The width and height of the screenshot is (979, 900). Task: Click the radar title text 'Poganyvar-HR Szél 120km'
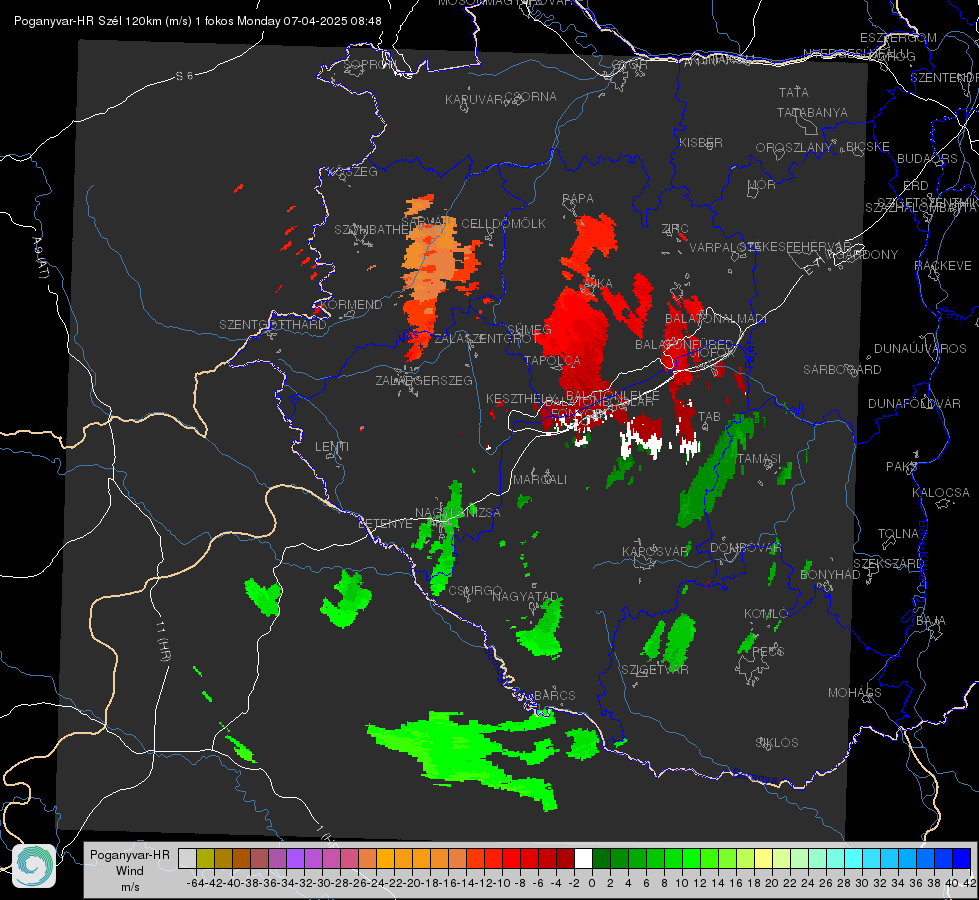coord(87,21)
